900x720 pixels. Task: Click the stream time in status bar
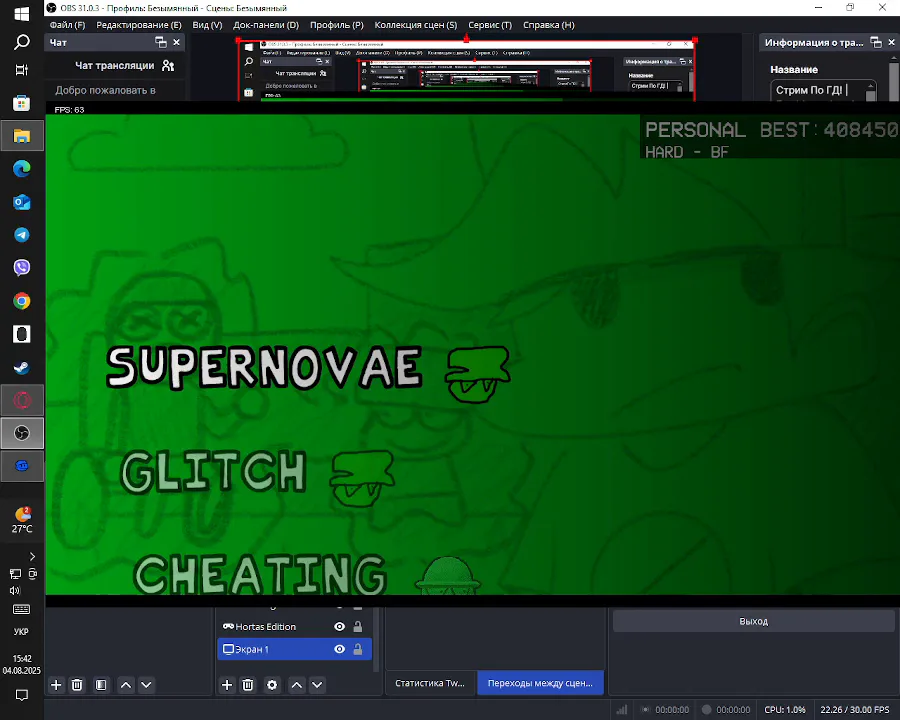tap(672, 710)
